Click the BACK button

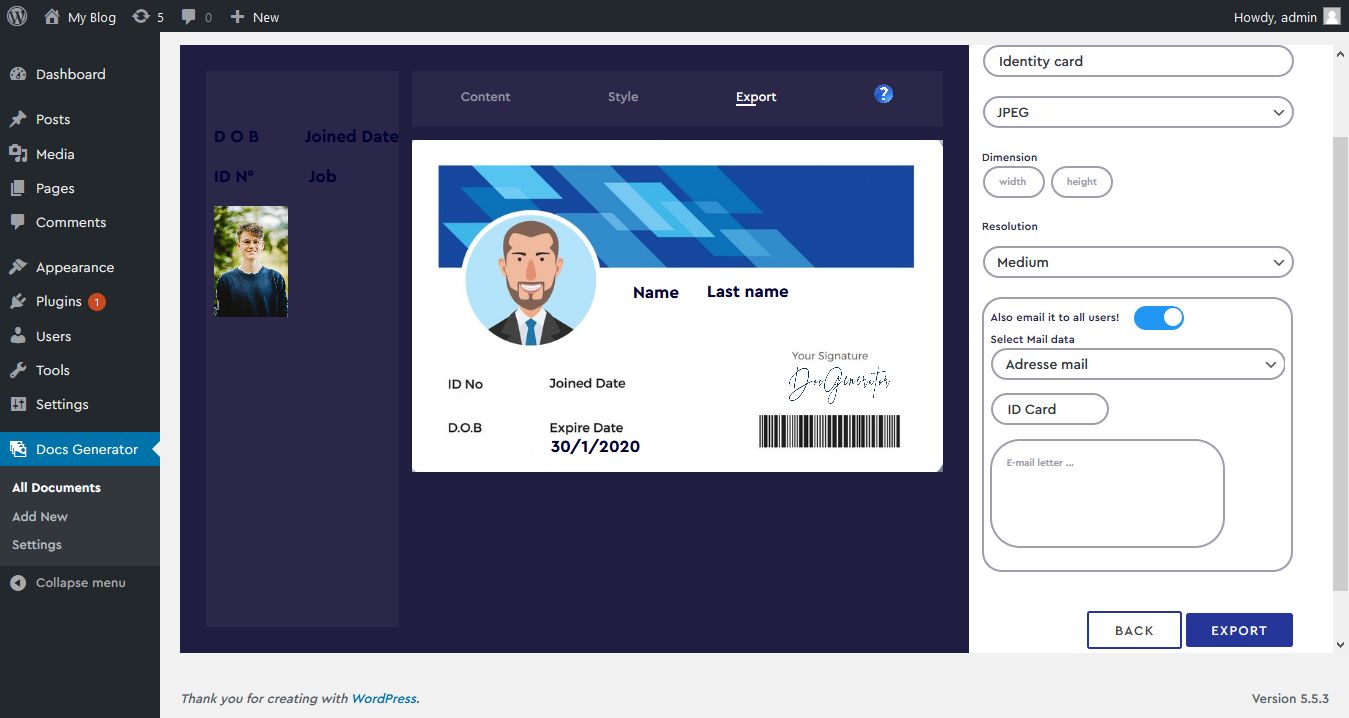click(x=1134, y=631)
